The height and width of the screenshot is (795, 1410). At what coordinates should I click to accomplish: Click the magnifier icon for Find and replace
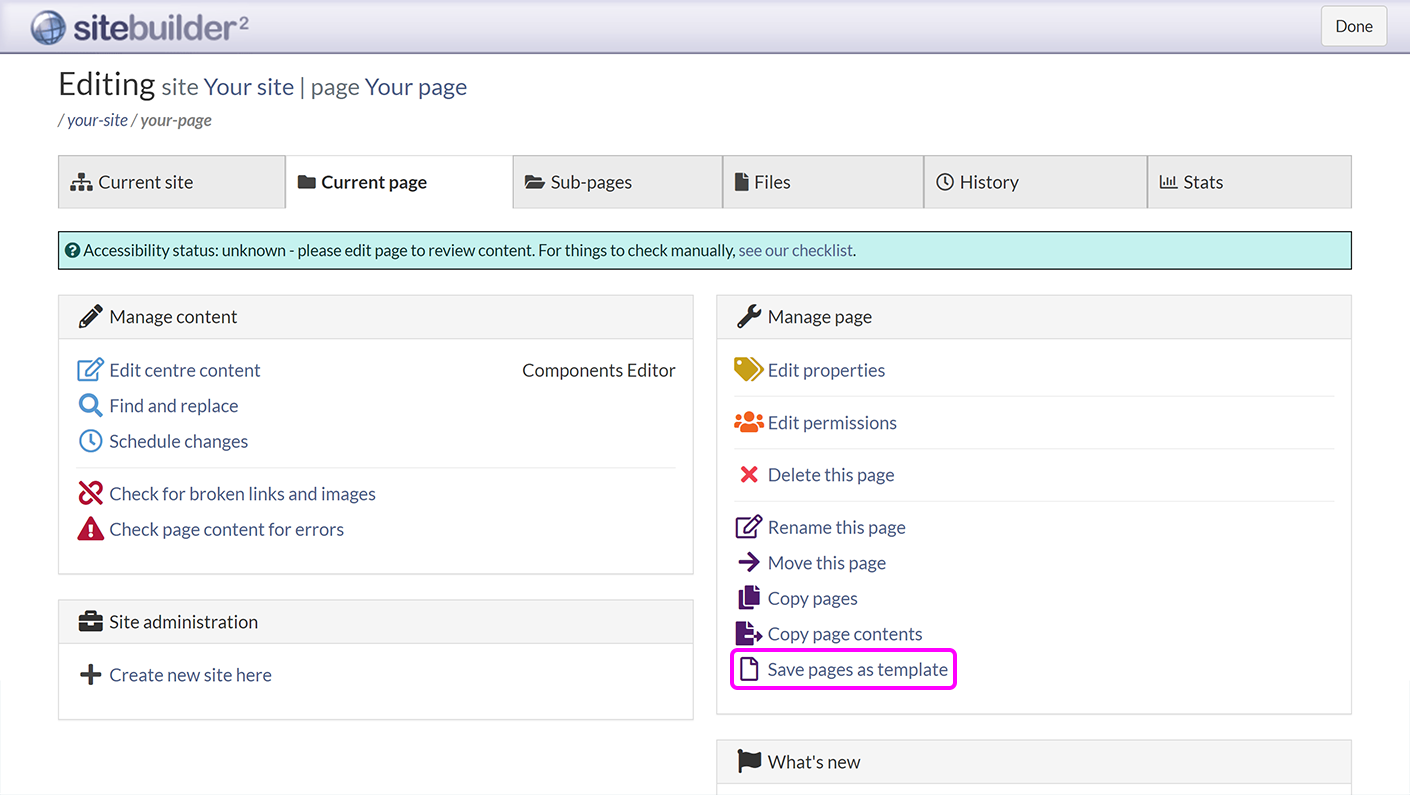90,406
